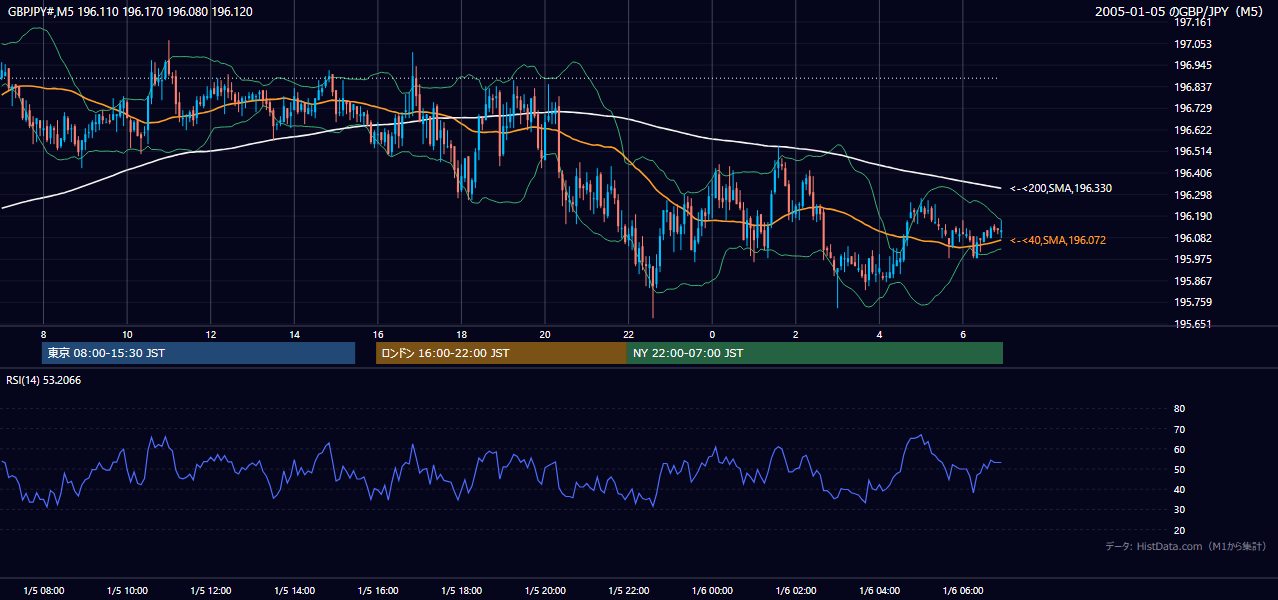Click price axis value 196.837
The height and width of the screenshot is (600, 1278).
coord(1192,87)
